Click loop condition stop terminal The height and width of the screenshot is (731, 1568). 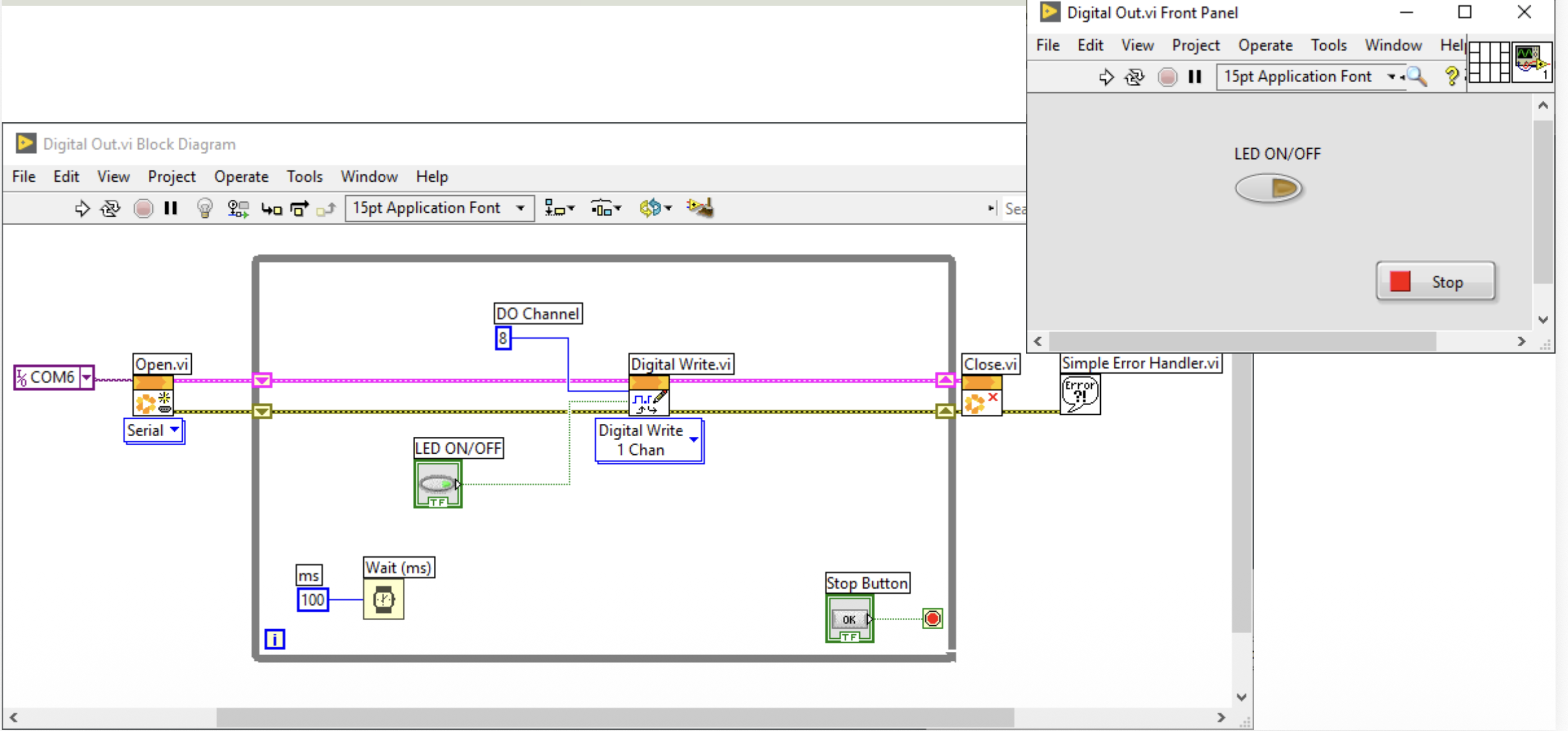pos(932,619)
